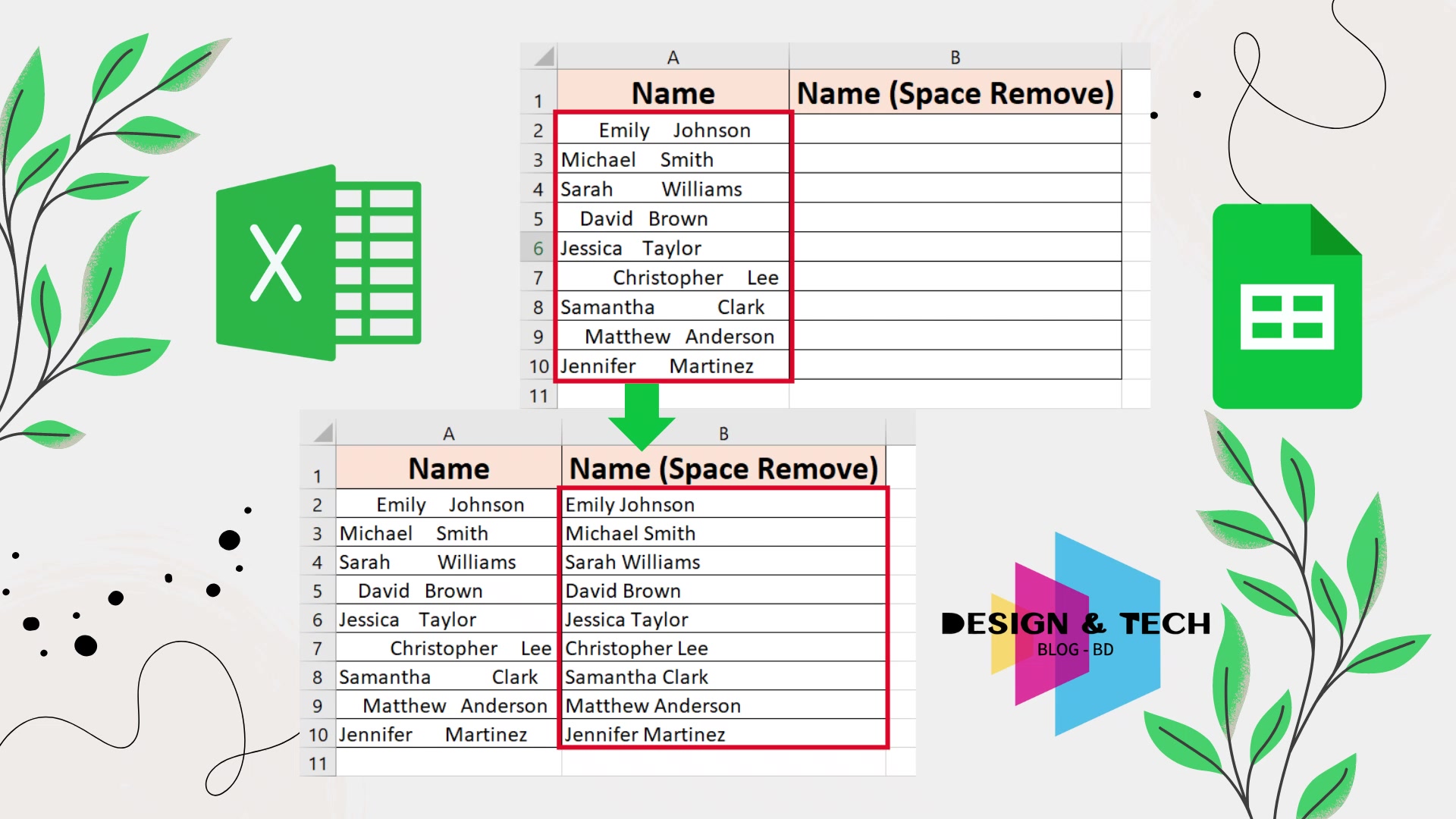Click the Google Sheets logo icon
Image resolution: width=1456 pixels, height=819 pixels.
pos(1287,306)
